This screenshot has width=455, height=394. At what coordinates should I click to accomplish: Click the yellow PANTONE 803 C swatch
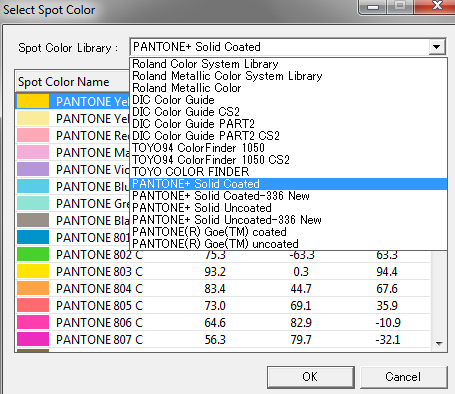pos(33,271)
